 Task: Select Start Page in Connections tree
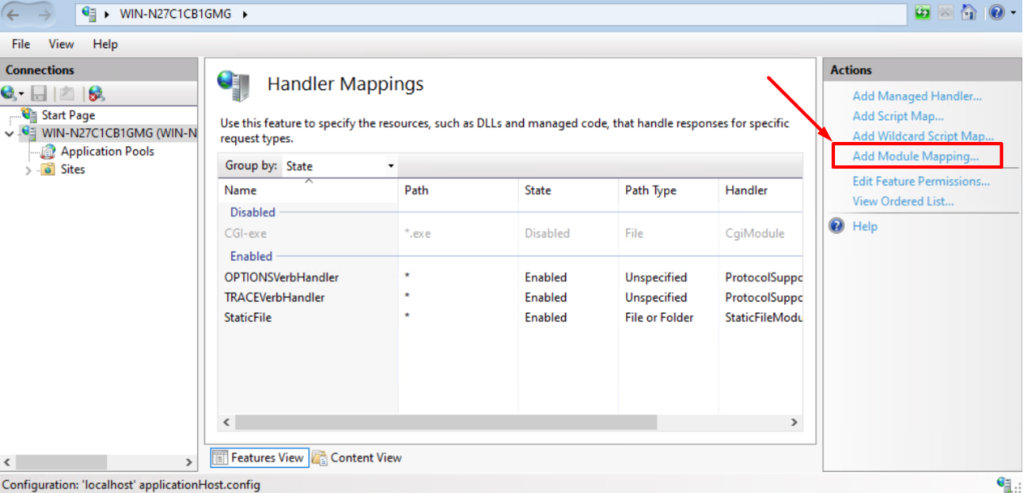tap(68, 115)
